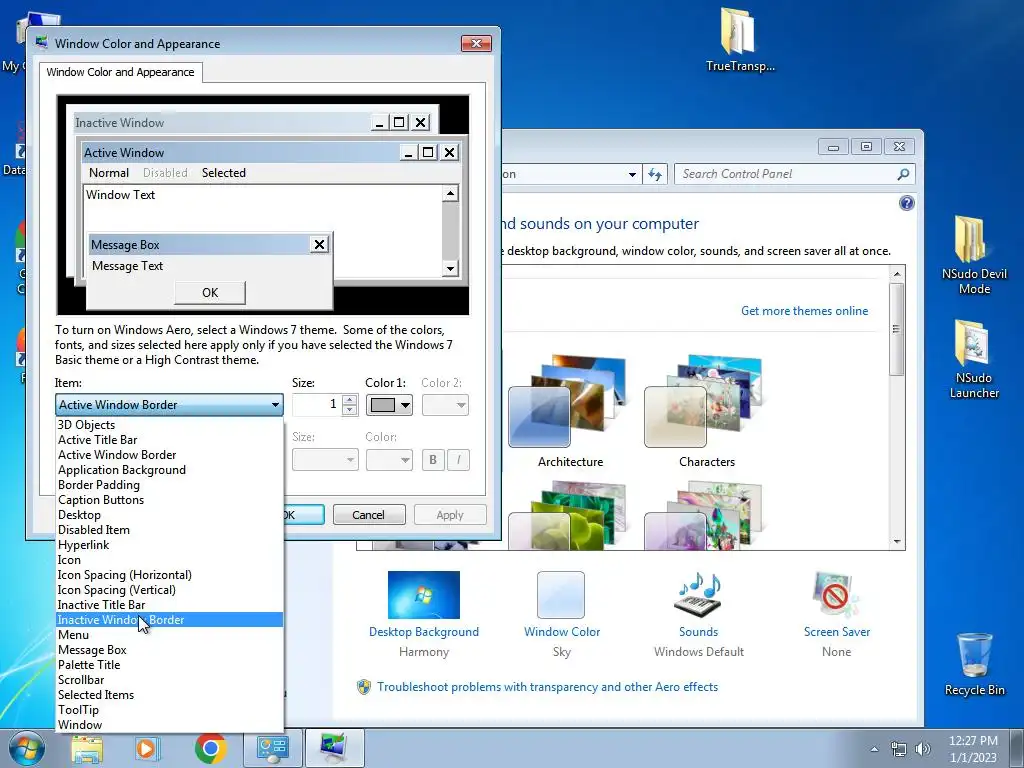Click the Apply button
Screen dimensions: 1024x768
[450, 515]
